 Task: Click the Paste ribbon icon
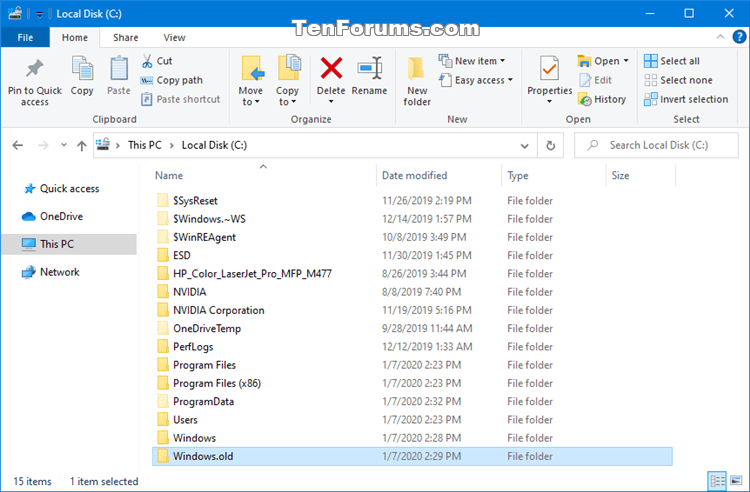click(119, 68)
